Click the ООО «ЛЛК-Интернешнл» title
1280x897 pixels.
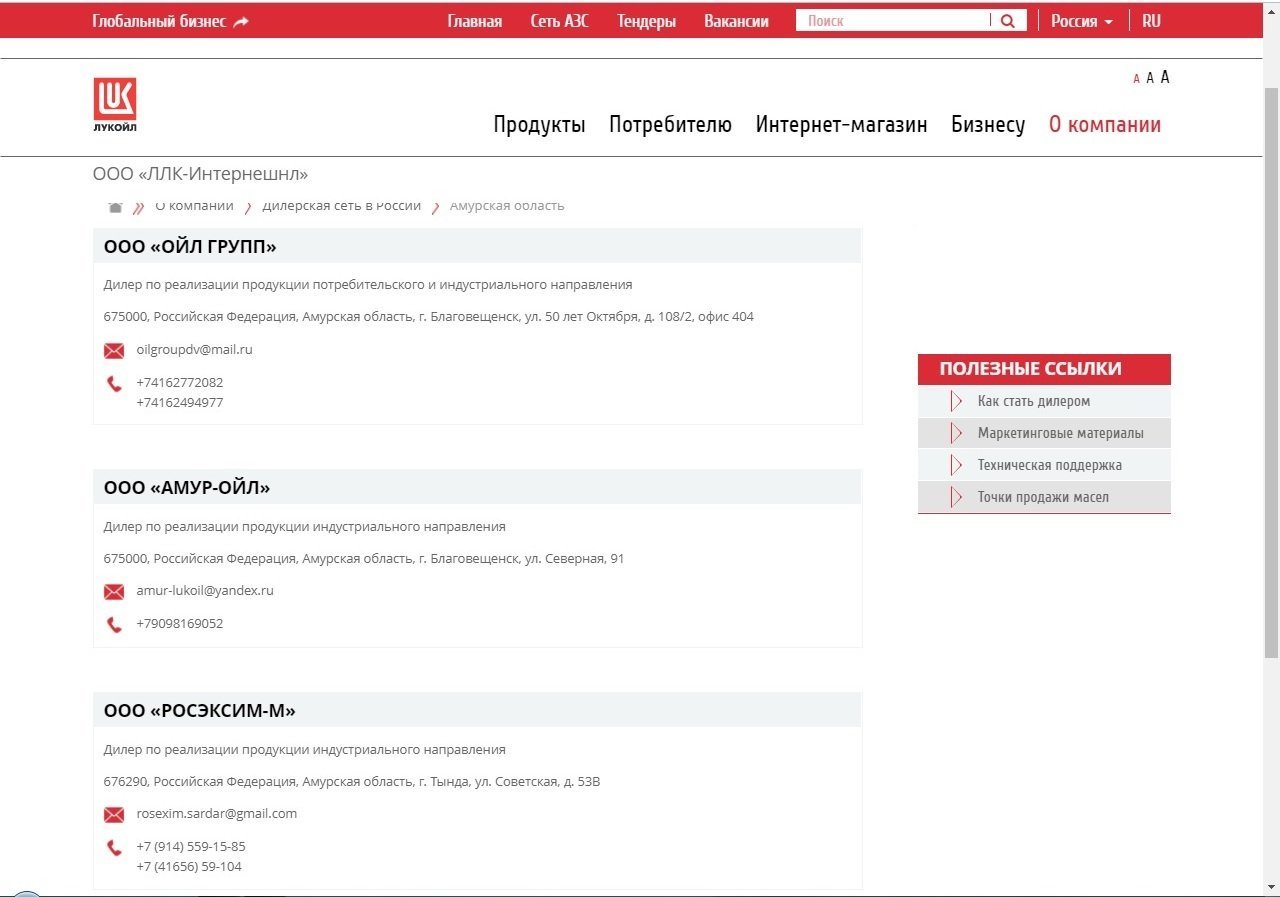pos(200,174)
